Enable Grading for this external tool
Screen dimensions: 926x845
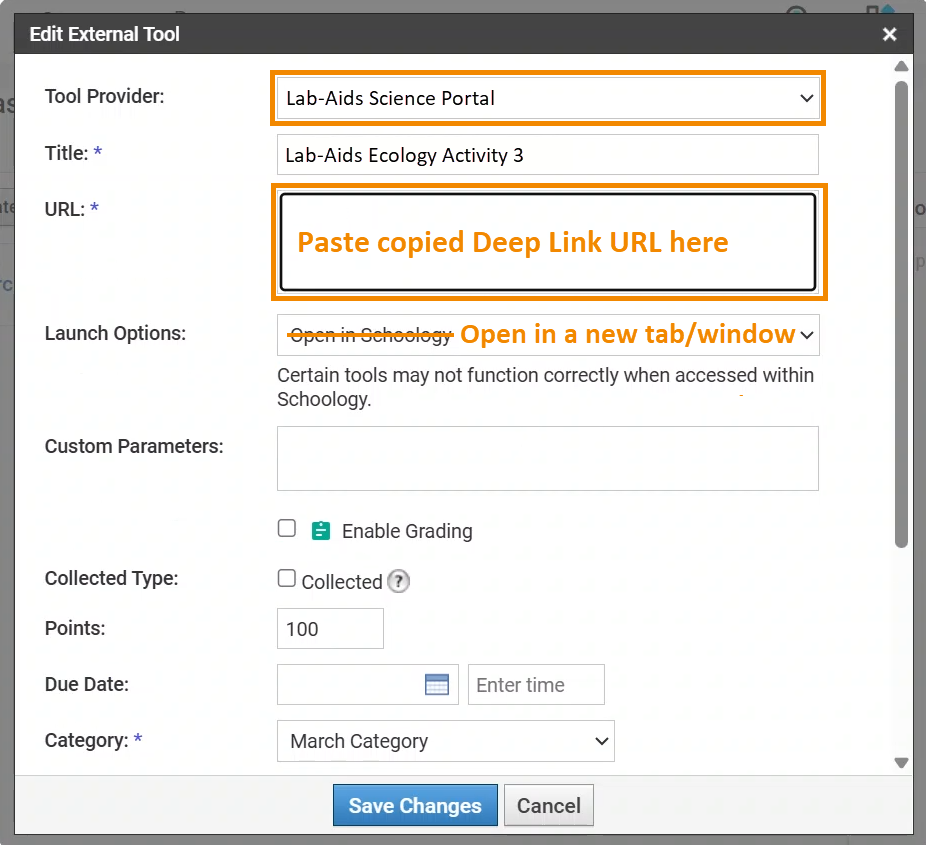click(287, 528)
